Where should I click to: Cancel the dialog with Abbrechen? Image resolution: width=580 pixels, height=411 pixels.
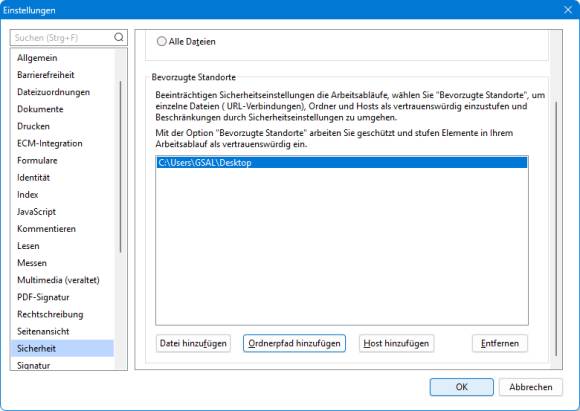[530, 387]
